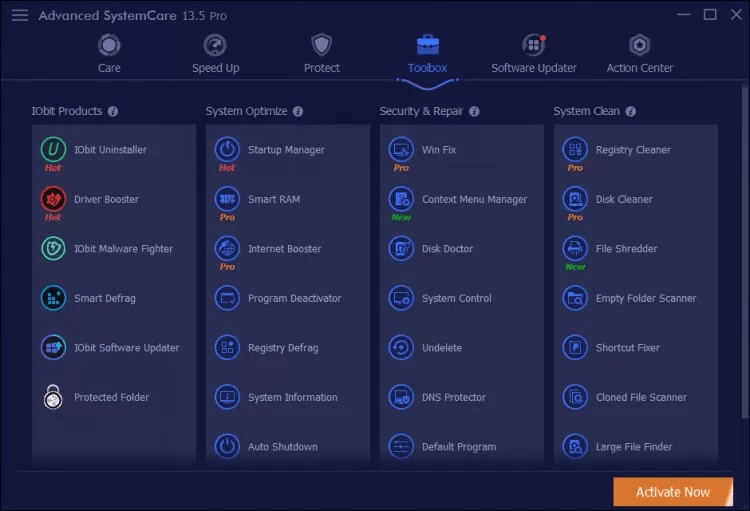This screenshot has height=511, width=750.
Task: Open the Large File Finder icon
Action: tap(575, 446)
